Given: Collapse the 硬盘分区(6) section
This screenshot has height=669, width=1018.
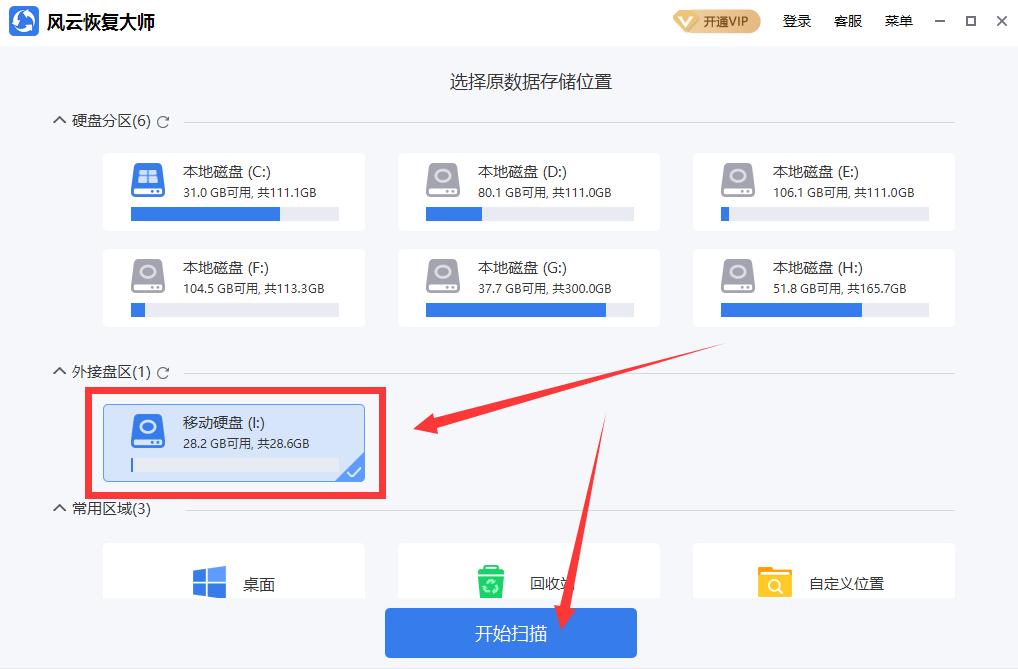Looking at the screenshot, I should pos(59,120).
